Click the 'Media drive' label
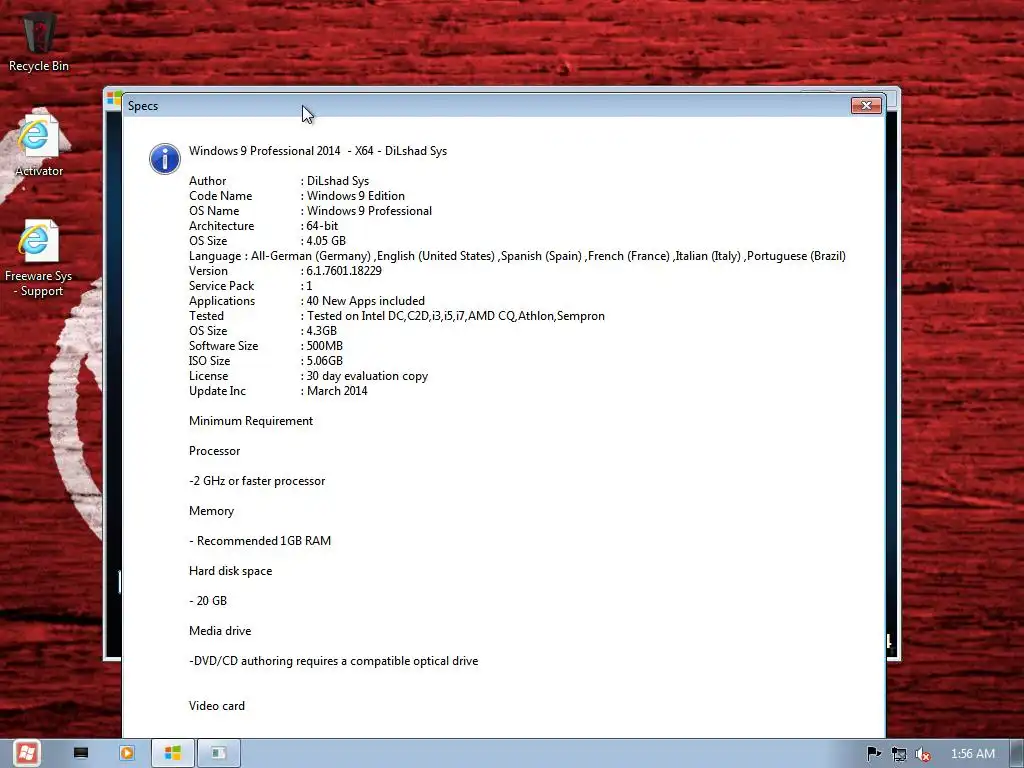Screen dimensions: 1024x768 point(220,631)
